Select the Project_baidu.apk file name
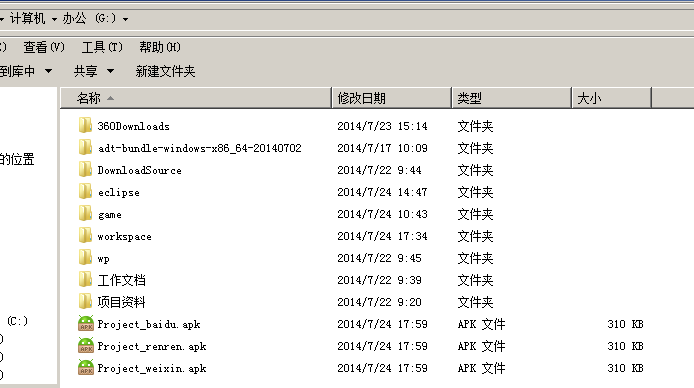The image size is (694, 388). (149, 324)
